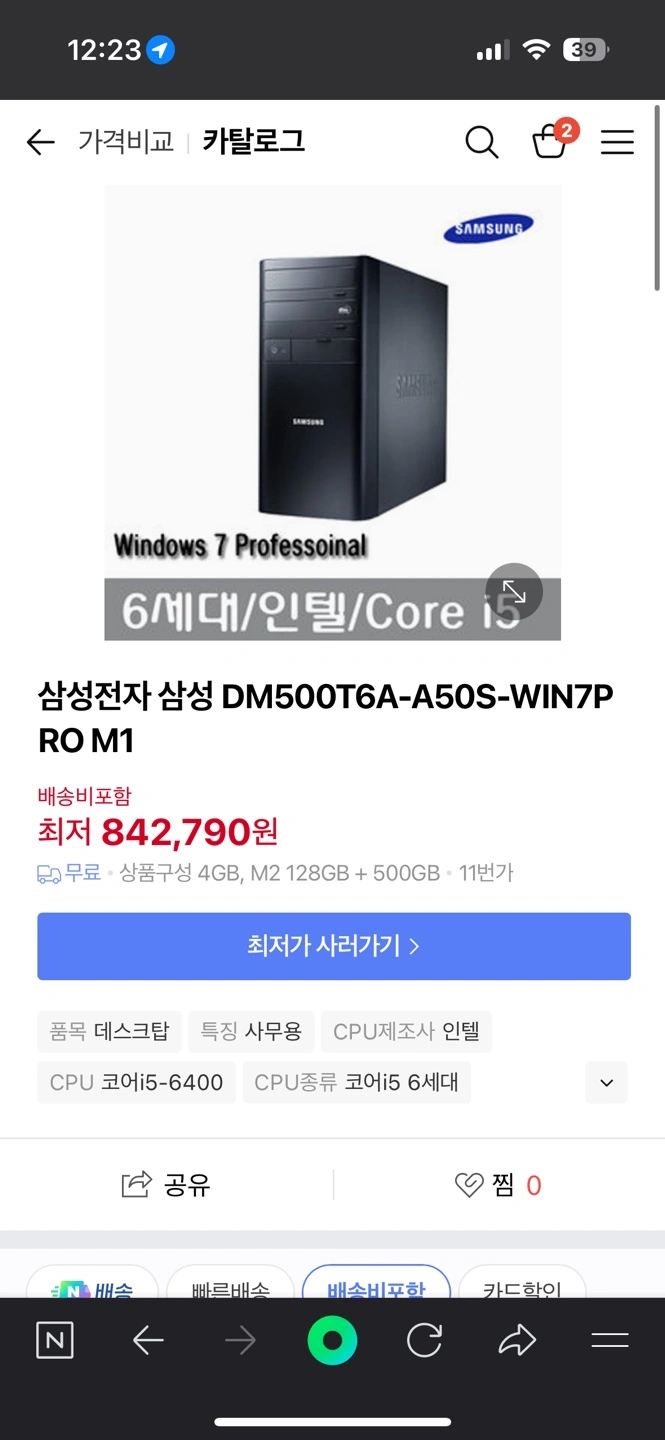Go back with the header arrow
This screenshot has width=665, height=1440.
tap(40, 143)
